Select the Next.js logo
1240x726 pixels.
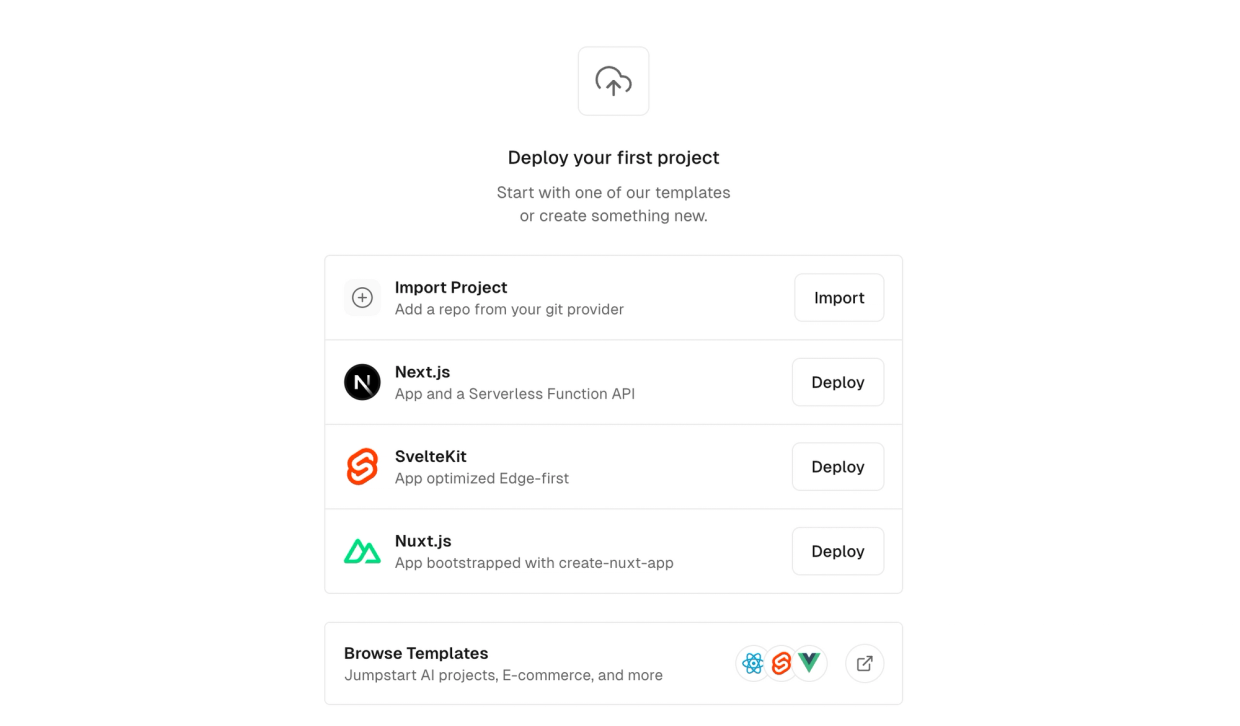pyautogui.click(x=362, y=382)
